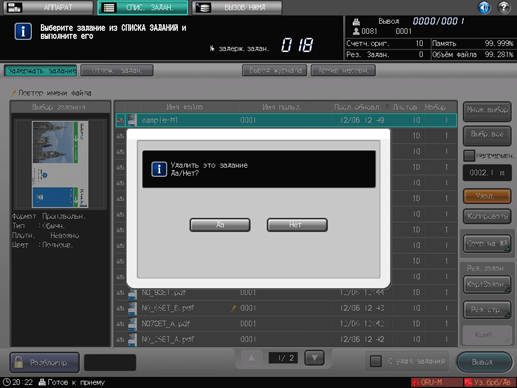Click the info icon beside Выберите задание
The width and height of the screenshot is (517, 388).
pos(23,31)
